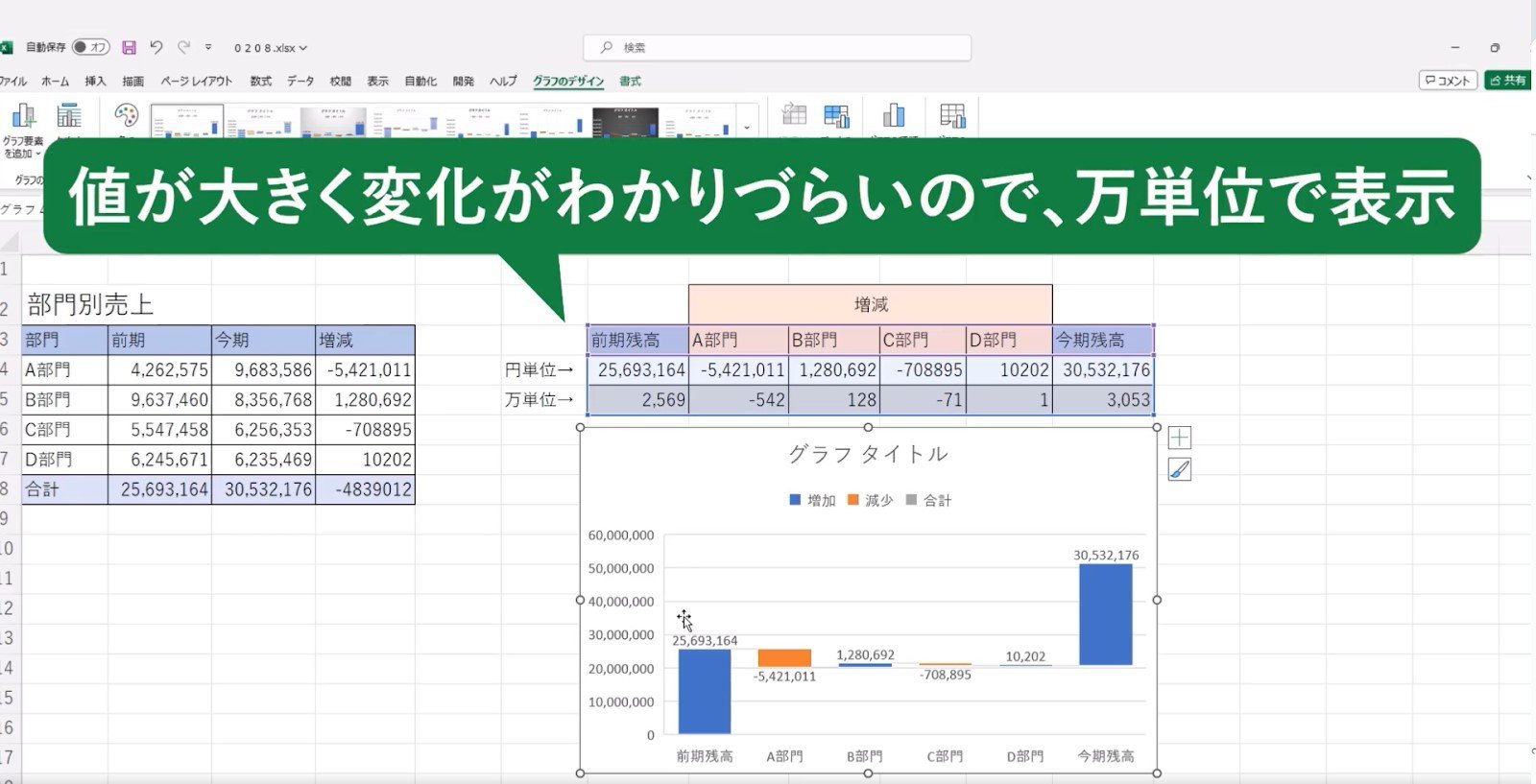The height and width of the screenshot is (784, 1536).
Task: Select the 2,569 cell in 万単位 row
Action: [637, 400]
